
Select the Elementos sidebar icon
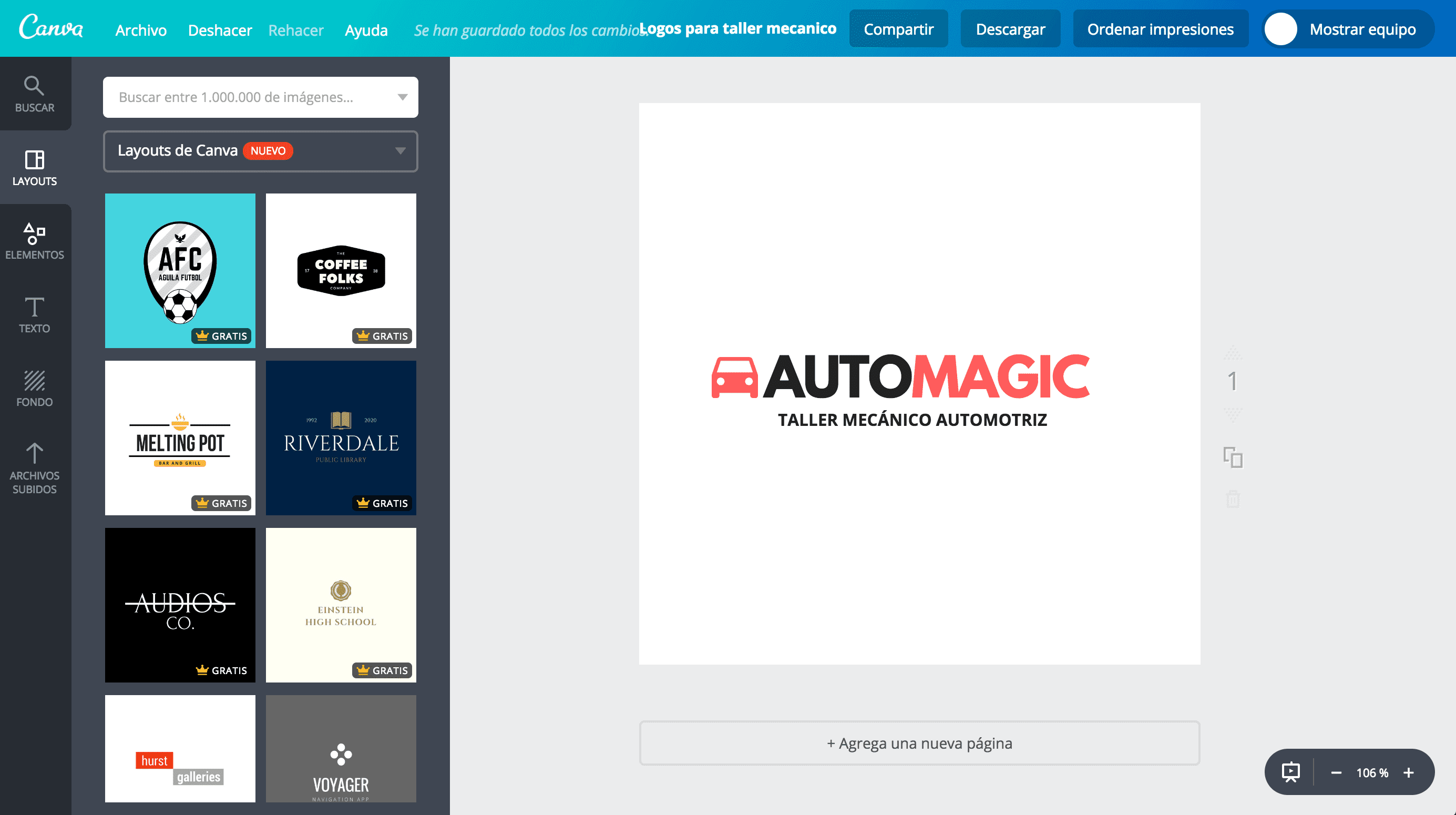[x=35, y=240]
